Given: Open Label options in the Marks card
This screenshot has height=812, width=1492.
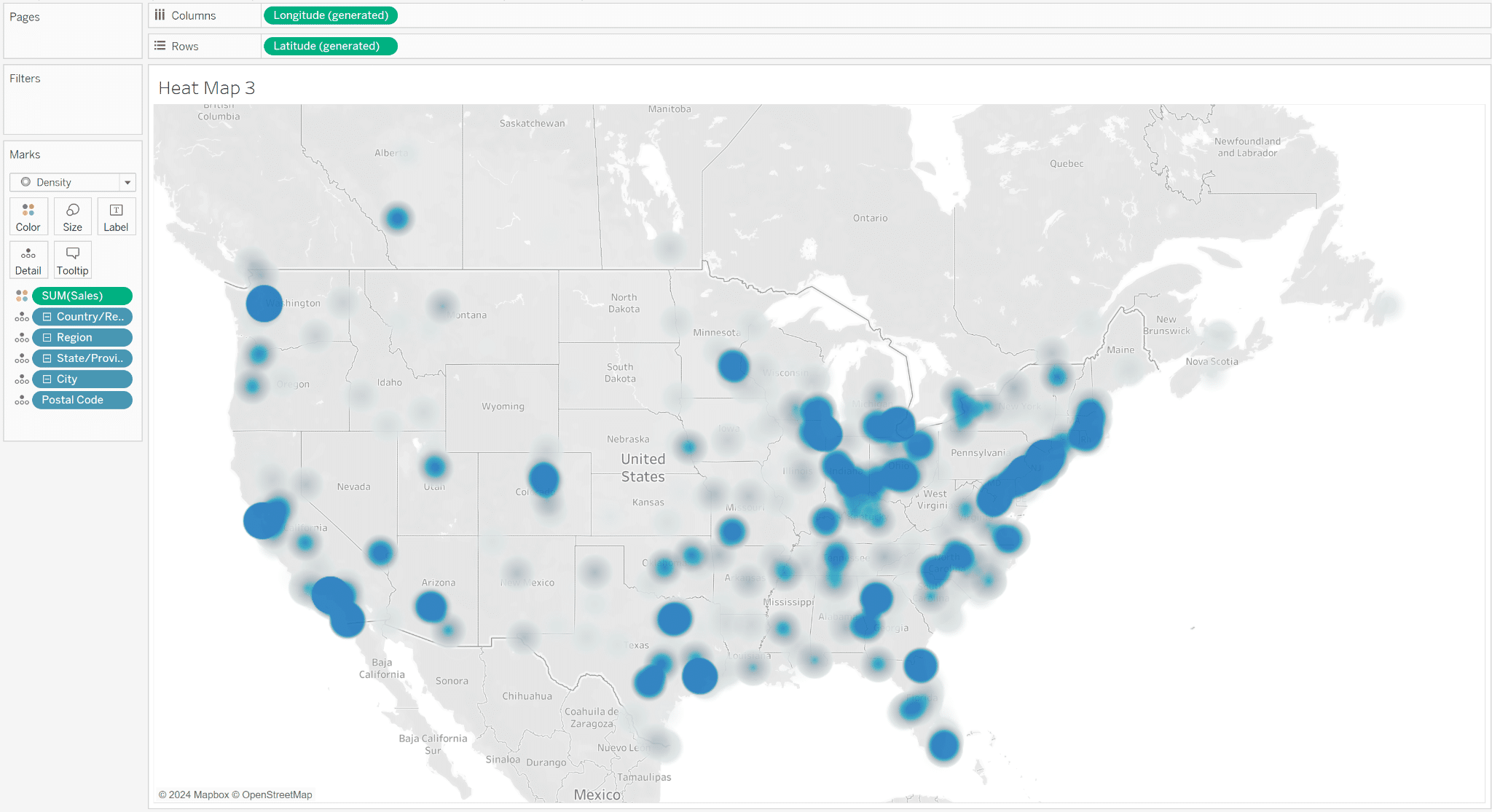Looking at the screenshot, I should pyautogui.click(x=117, y=216).
